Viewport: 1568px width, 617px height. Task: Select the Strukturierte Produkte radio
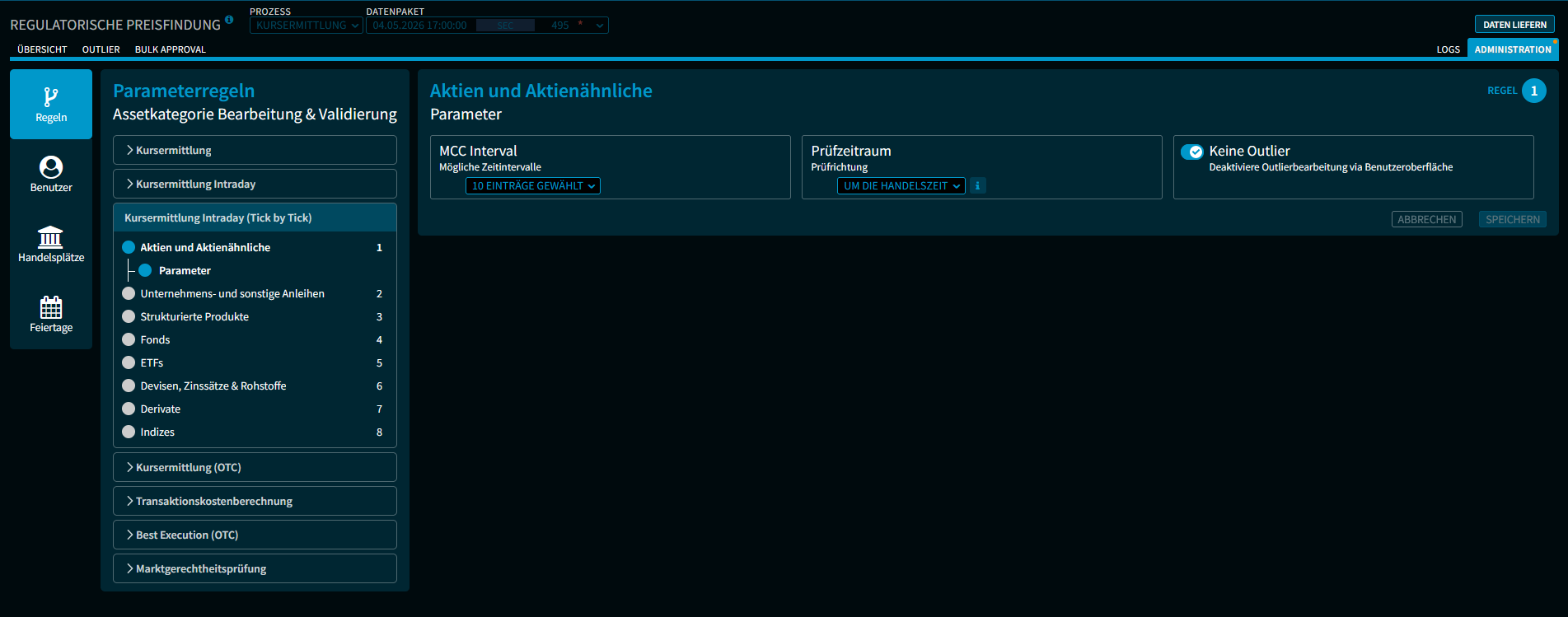129,316
